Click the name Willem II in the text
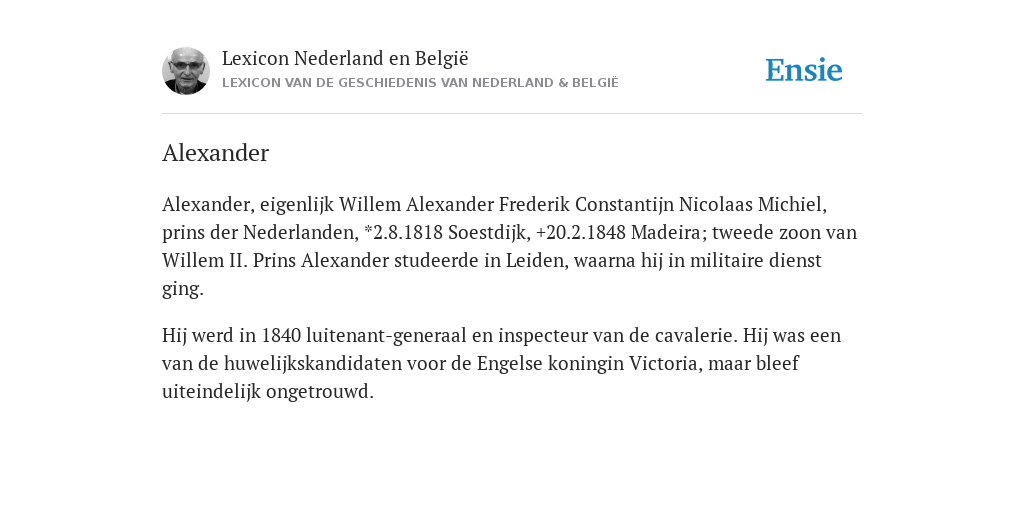The height and width of the screenshot is (512, 1024). (204, 261)
